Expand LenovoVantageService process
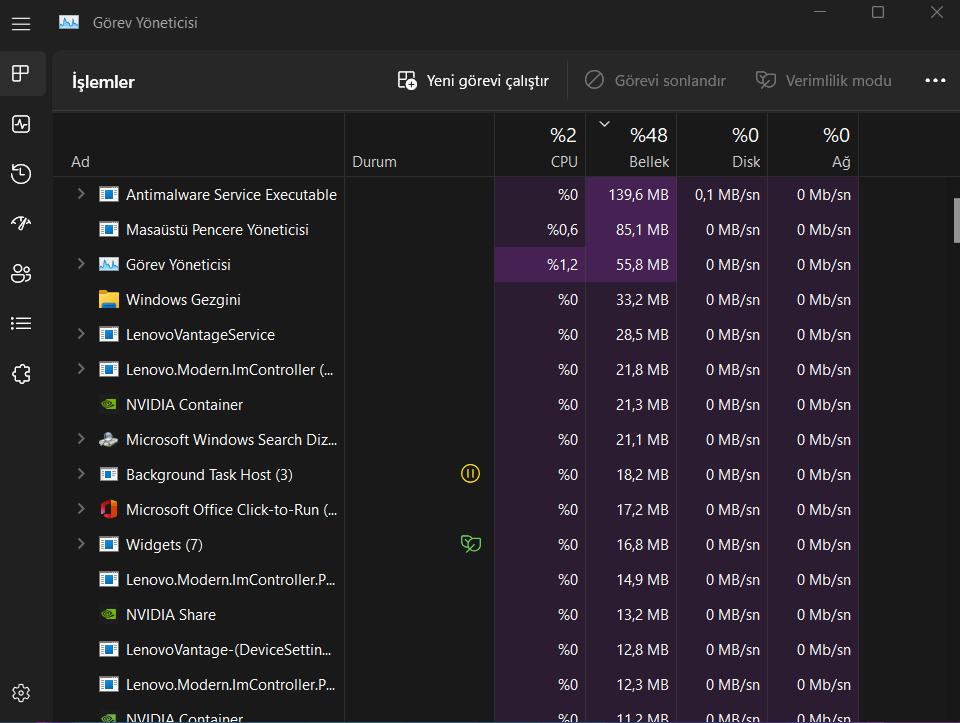 click(x=81, y=334)
